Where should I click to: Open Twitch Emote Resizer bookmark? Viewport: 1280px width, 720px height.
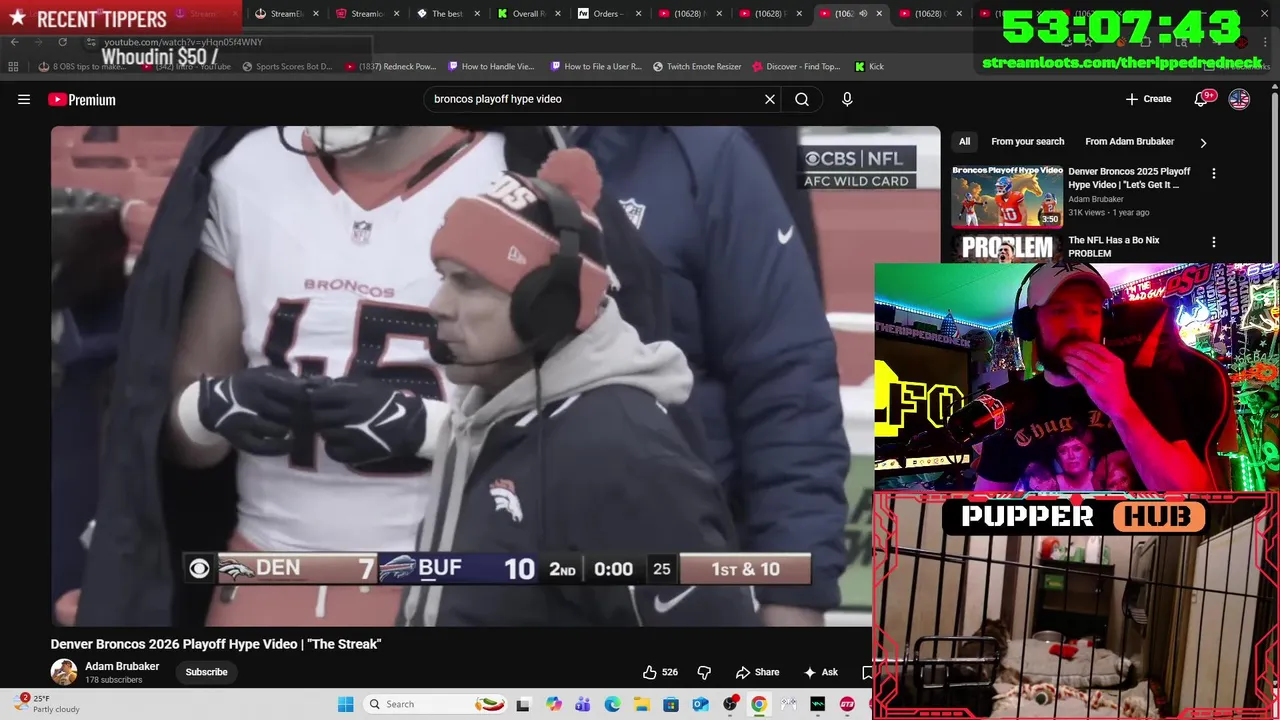pos(697,67)
